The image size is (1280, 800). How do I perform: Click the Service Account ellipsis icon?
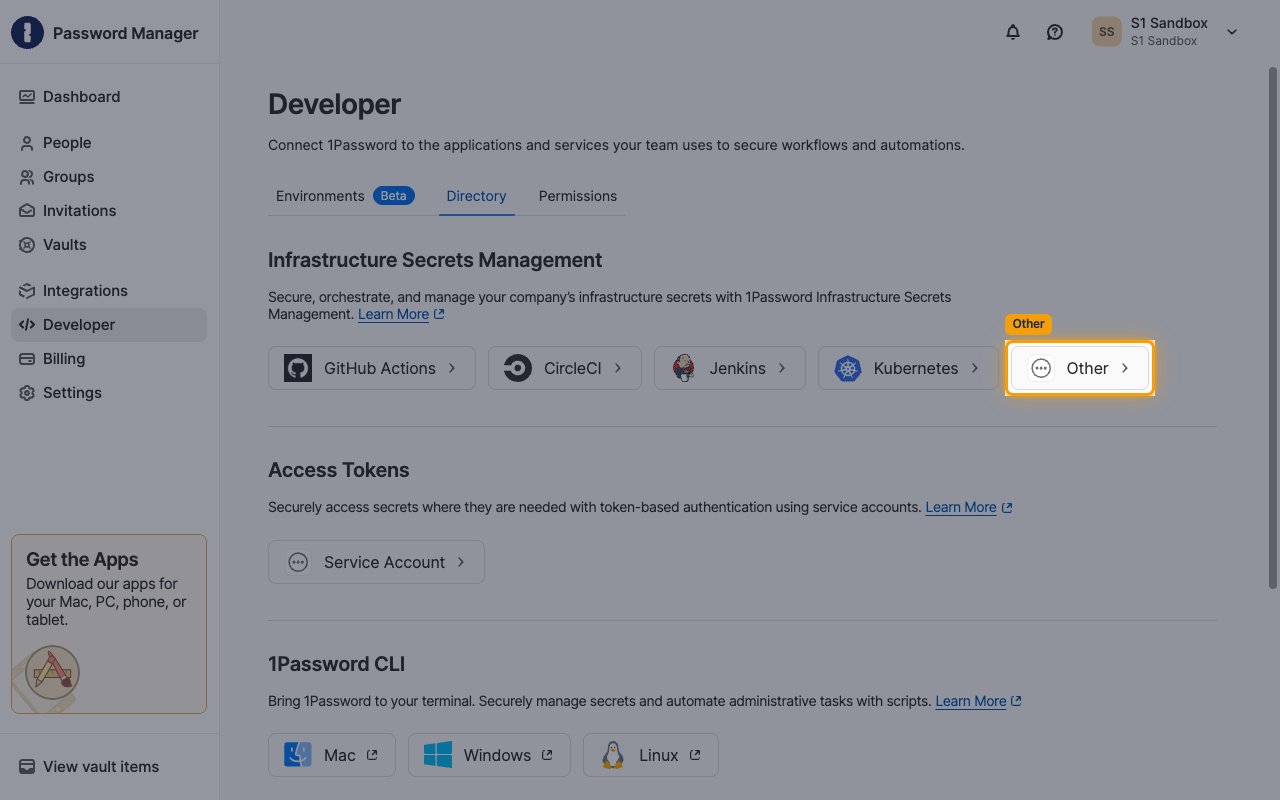tap(298, 562)
